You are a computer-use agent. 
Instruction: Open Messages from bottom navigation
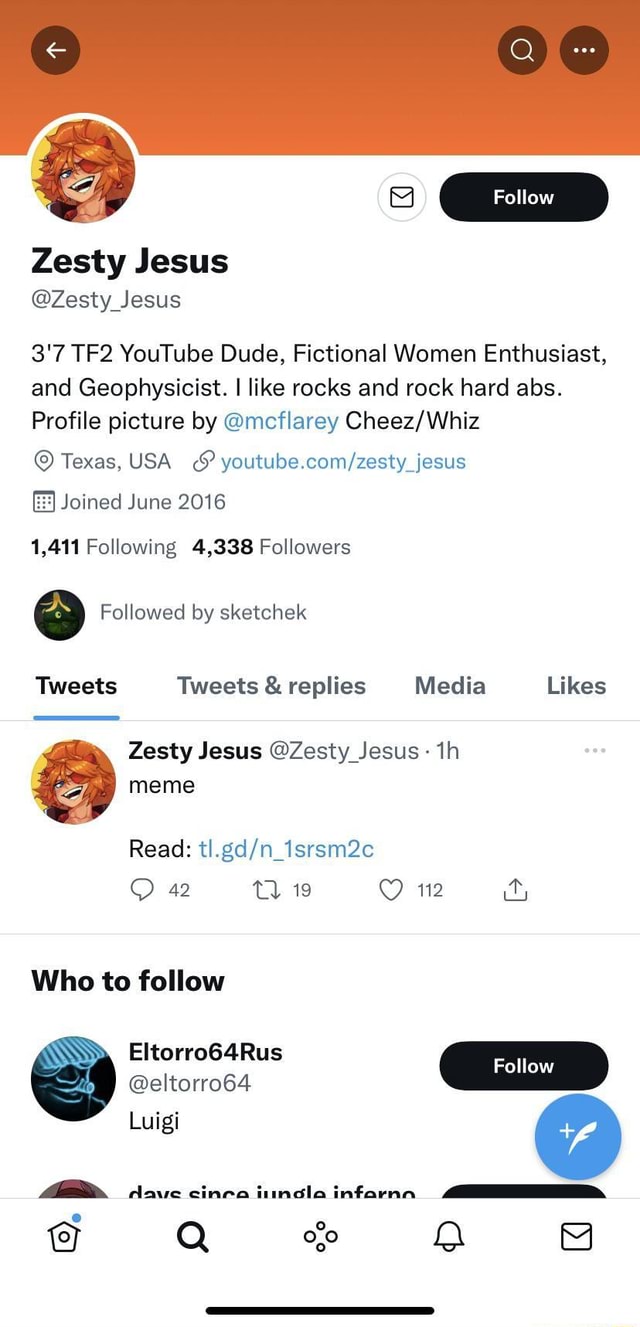[575, 1236]
